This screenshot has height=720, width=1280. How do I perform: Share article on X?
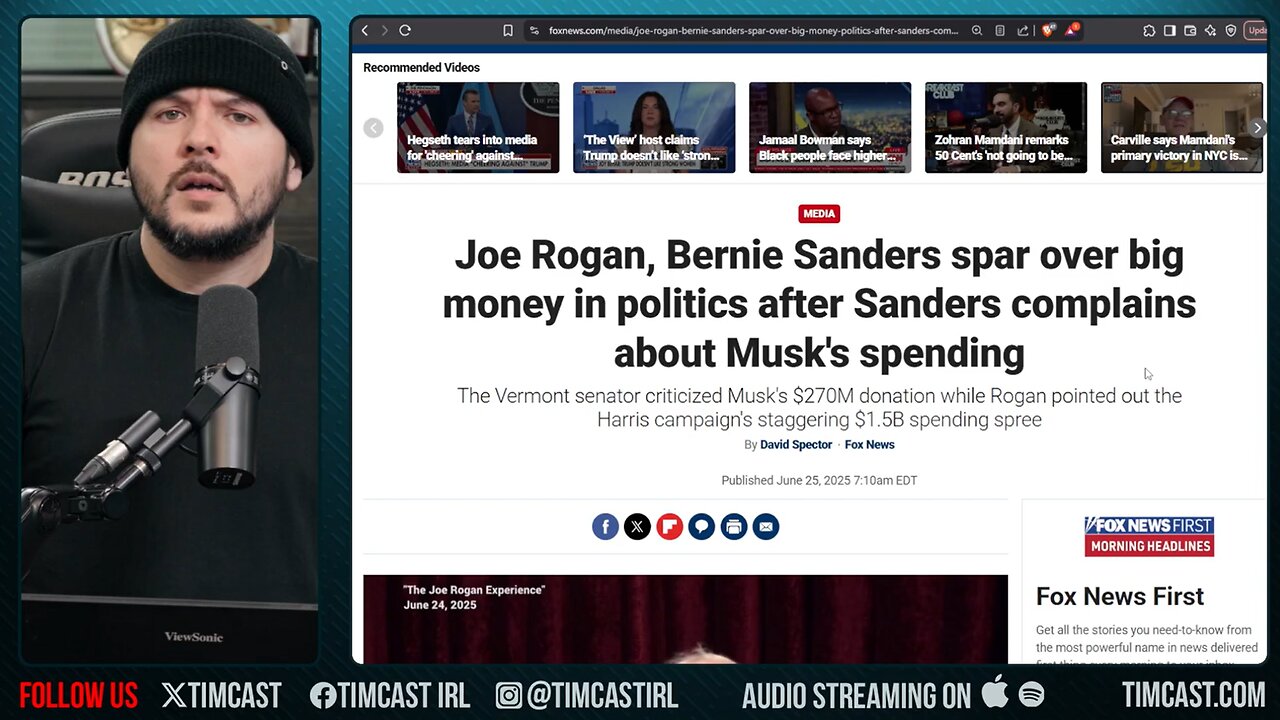(637, 526)
